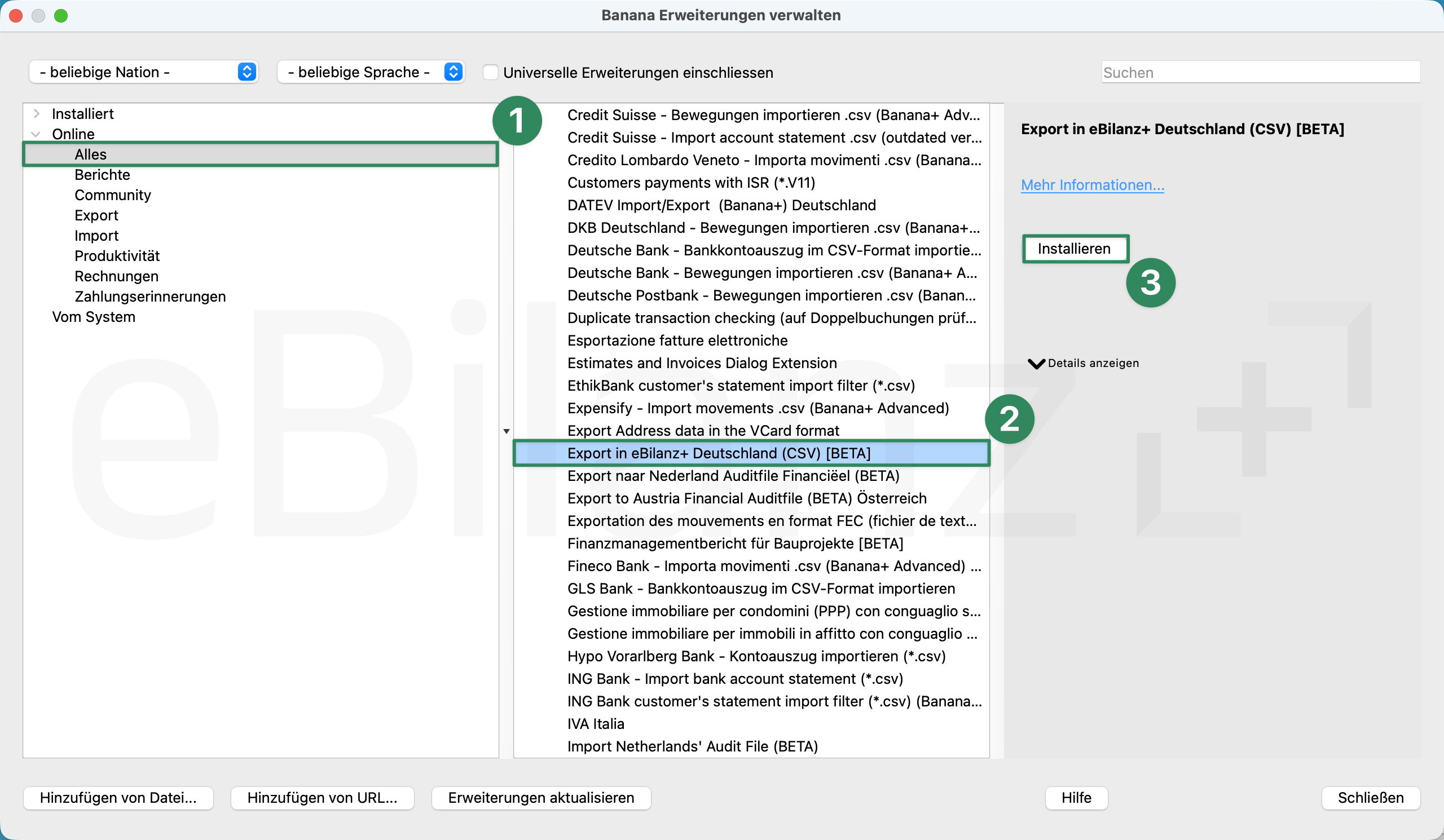Click 'Hinzufügen von URL...' button
Viewport: 1444px width, 840px height.
322,798
